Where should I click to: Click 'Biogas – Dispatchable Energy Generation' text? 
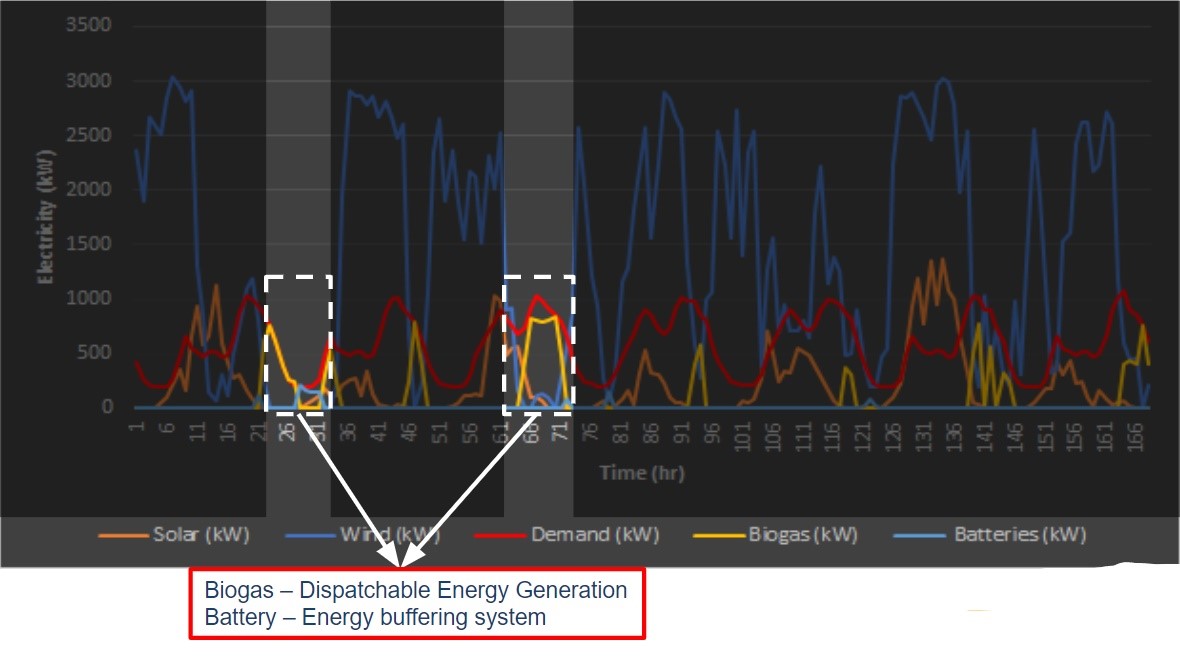[x=416, y=590]
